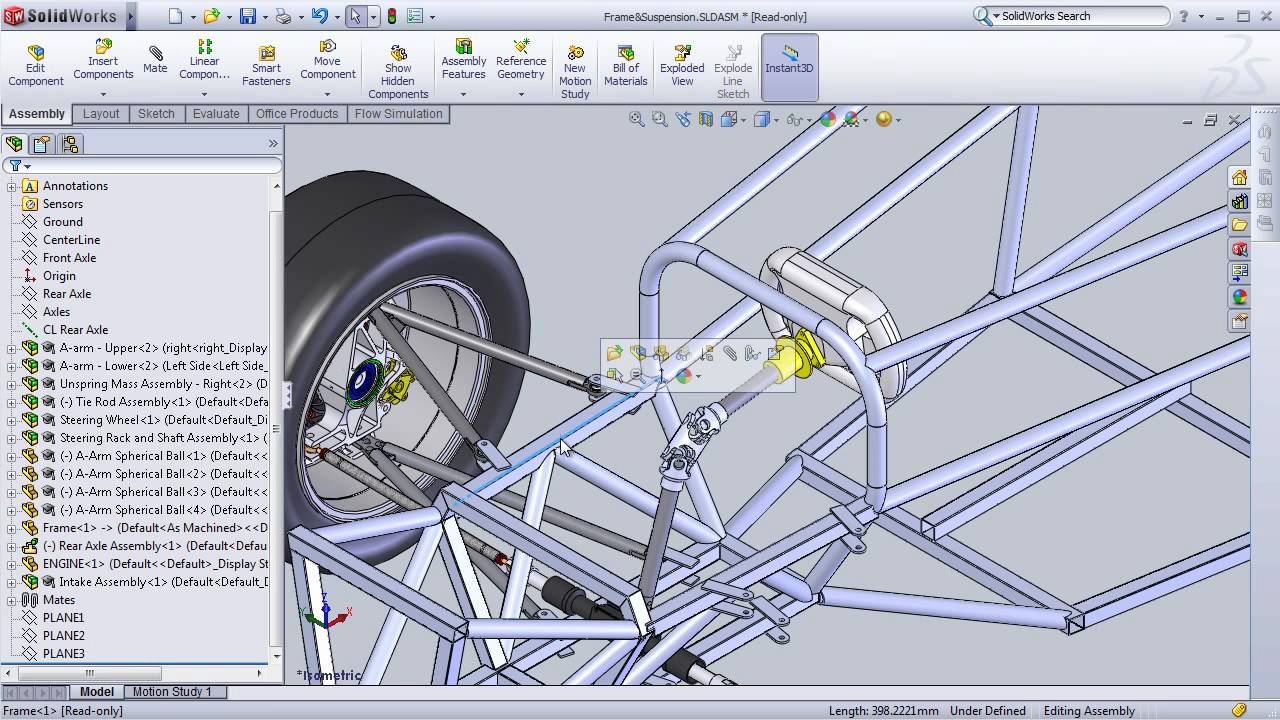
Task: Open Bill of Materials tool
Action: (626, 66)
